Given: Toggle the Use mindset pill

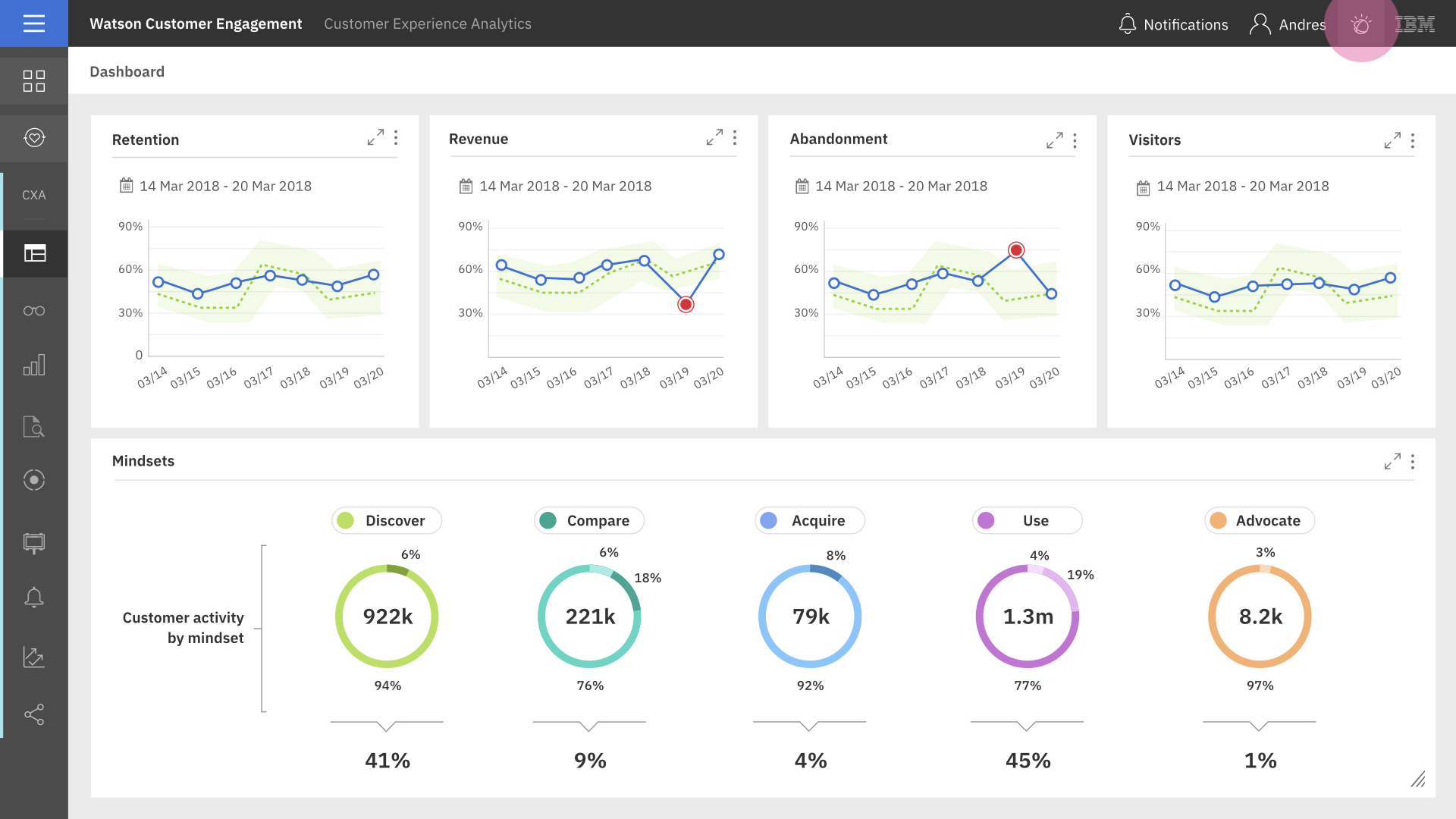Looking at the screenshot, I should pyautogui.click(x=1028, y=520).
